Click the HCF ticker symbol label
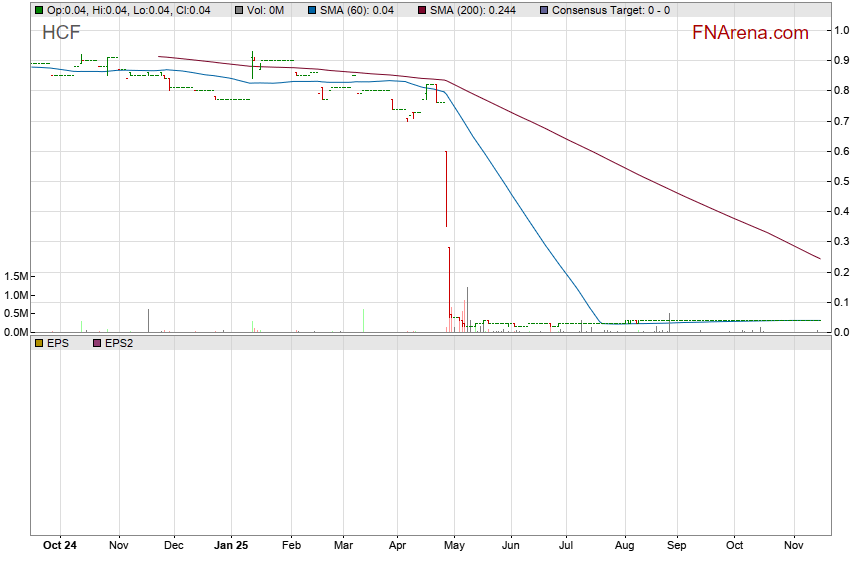 coord(61,33)
